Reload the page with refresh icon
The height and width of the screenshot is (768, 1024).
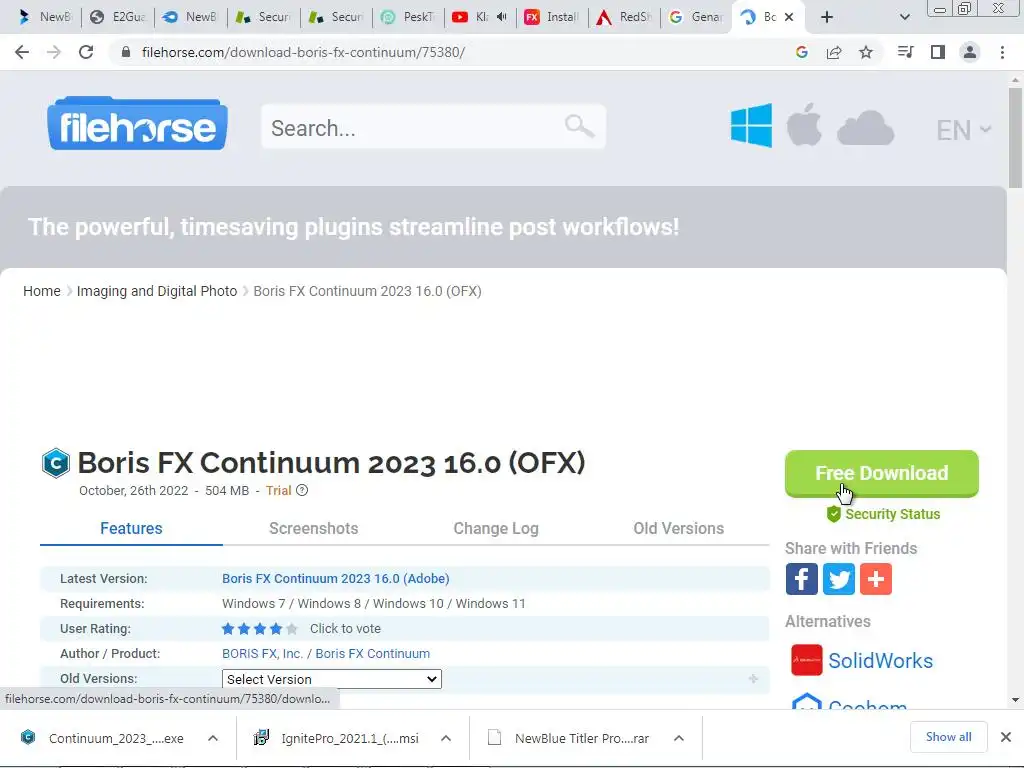(86, 52)
